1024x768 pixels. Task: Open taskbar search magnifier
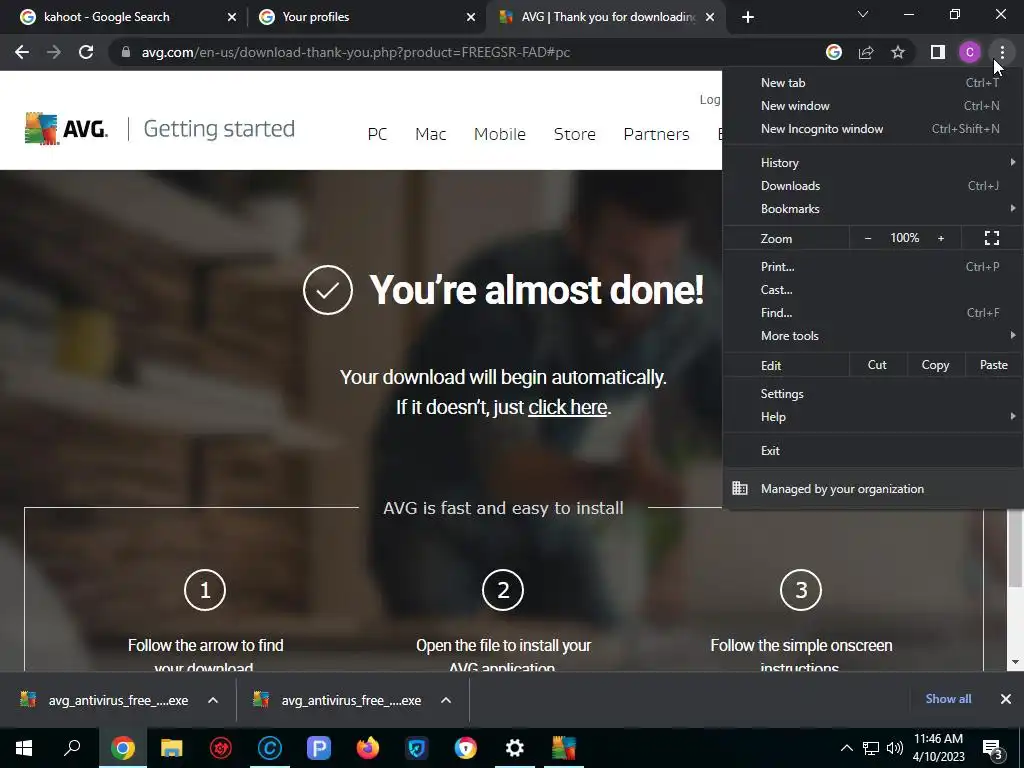[x=72, y=748]
